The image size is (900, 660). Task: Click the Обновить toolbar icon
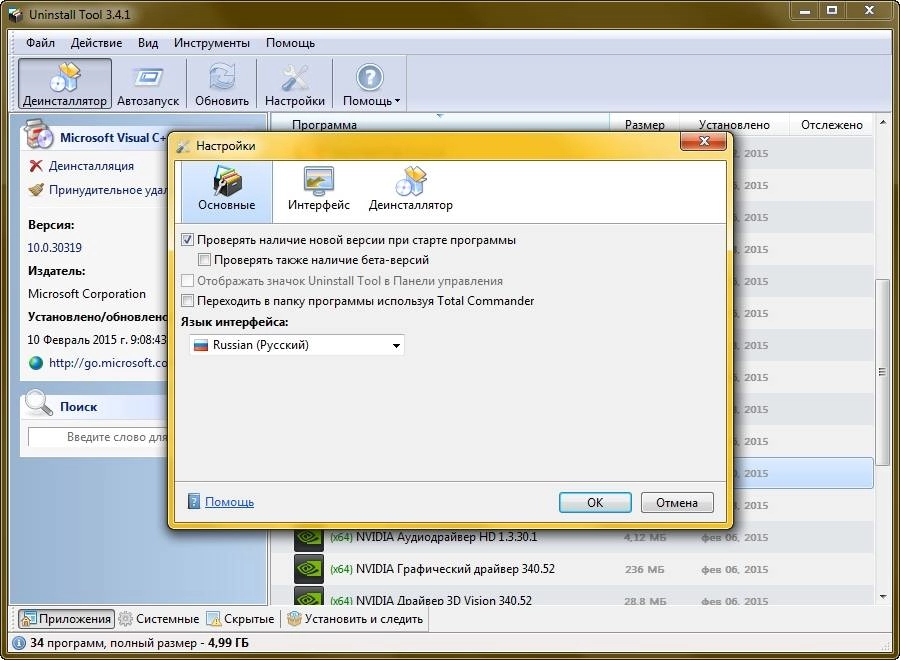(x=222, y=84)
